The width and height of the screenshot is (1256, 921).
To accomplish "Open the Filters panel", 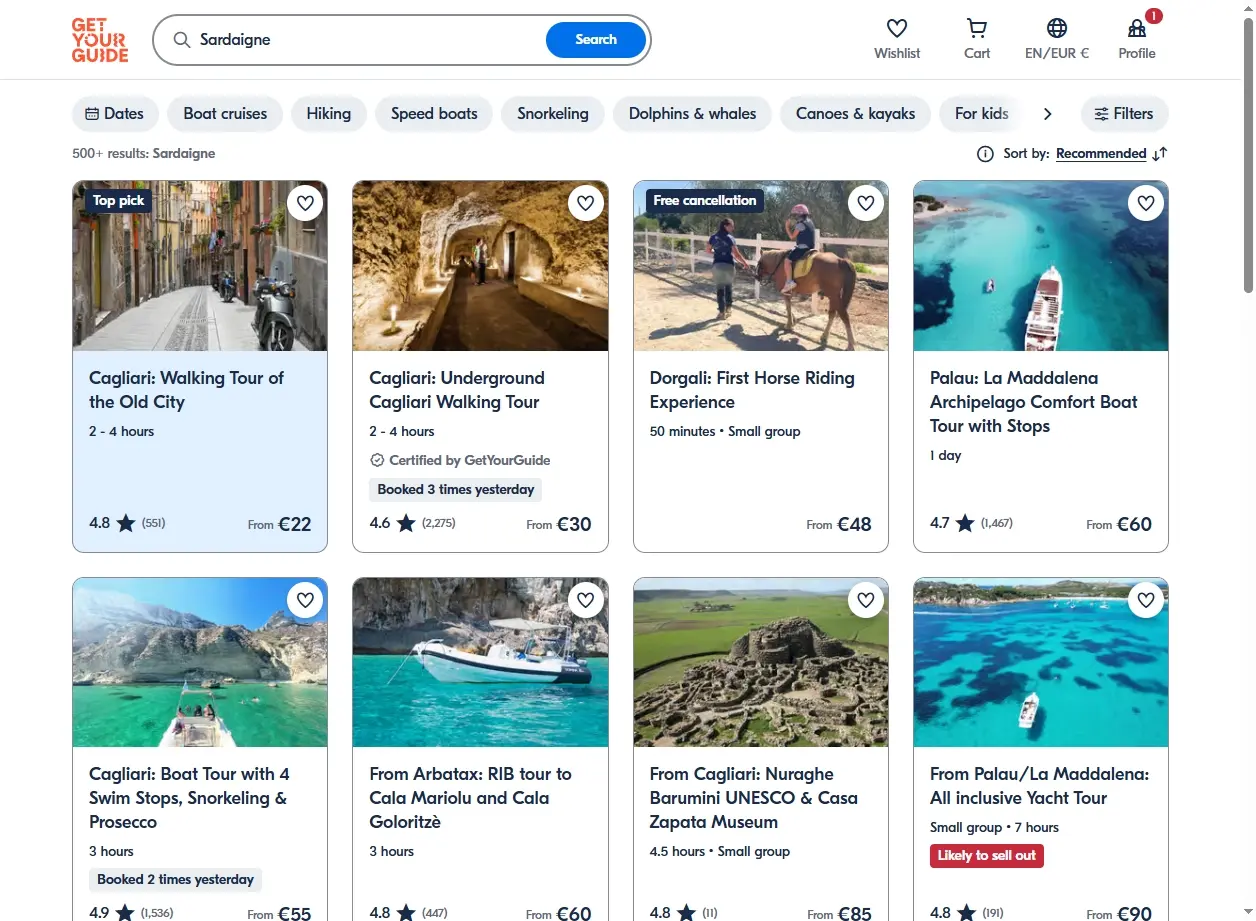I will pos(1124,114).
